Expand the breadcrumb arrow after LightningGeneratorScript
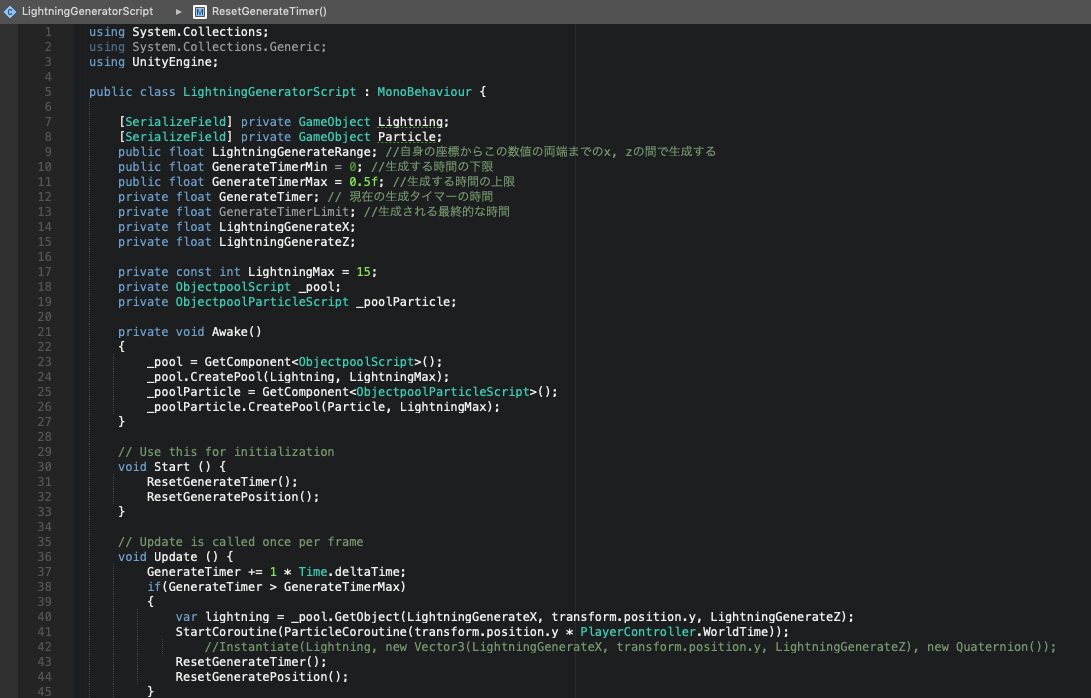This screenshot has height=698, width=1091. [x=178, y=11]
